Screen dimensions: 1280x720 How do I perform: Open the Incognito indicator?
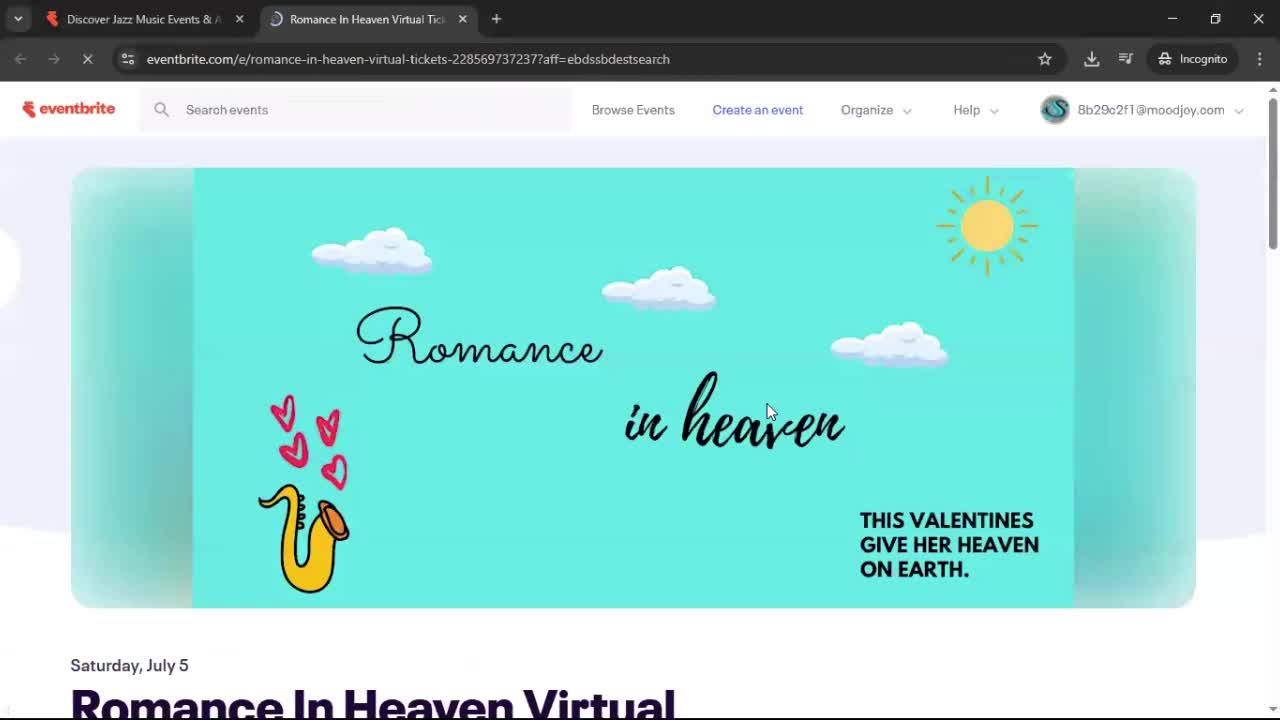(1192, 59)
